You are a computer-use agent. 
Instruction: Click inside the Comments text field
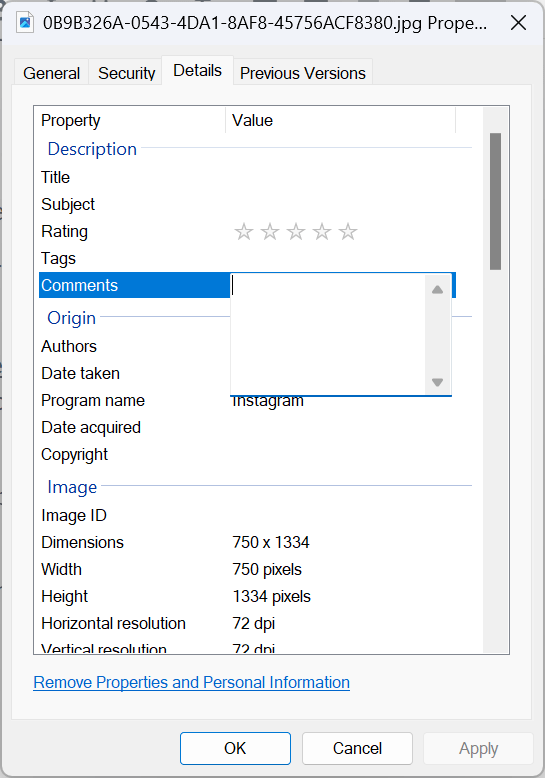pos(328,334)
